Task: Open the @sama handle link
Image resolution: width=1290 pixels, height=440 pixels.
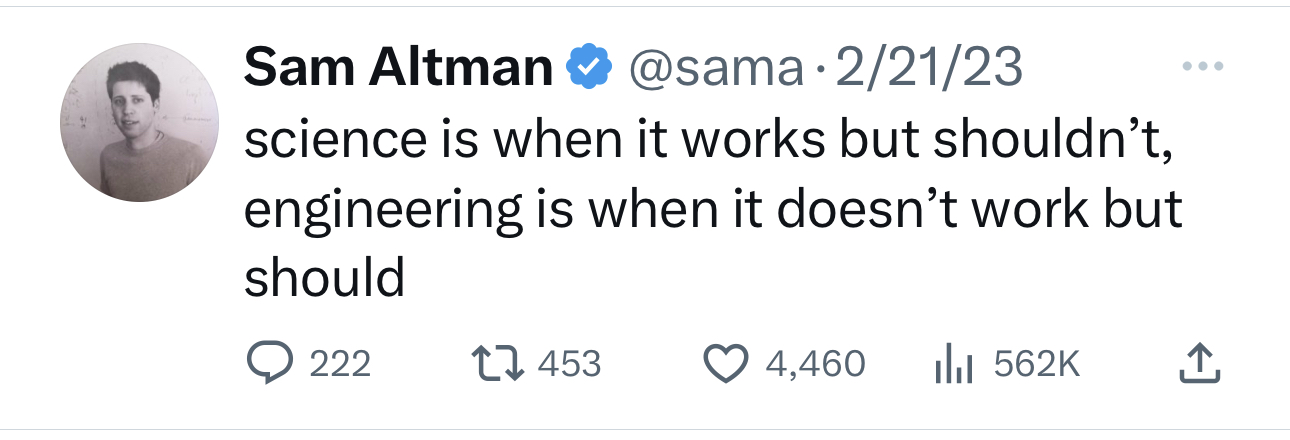Action: [713, 68]
